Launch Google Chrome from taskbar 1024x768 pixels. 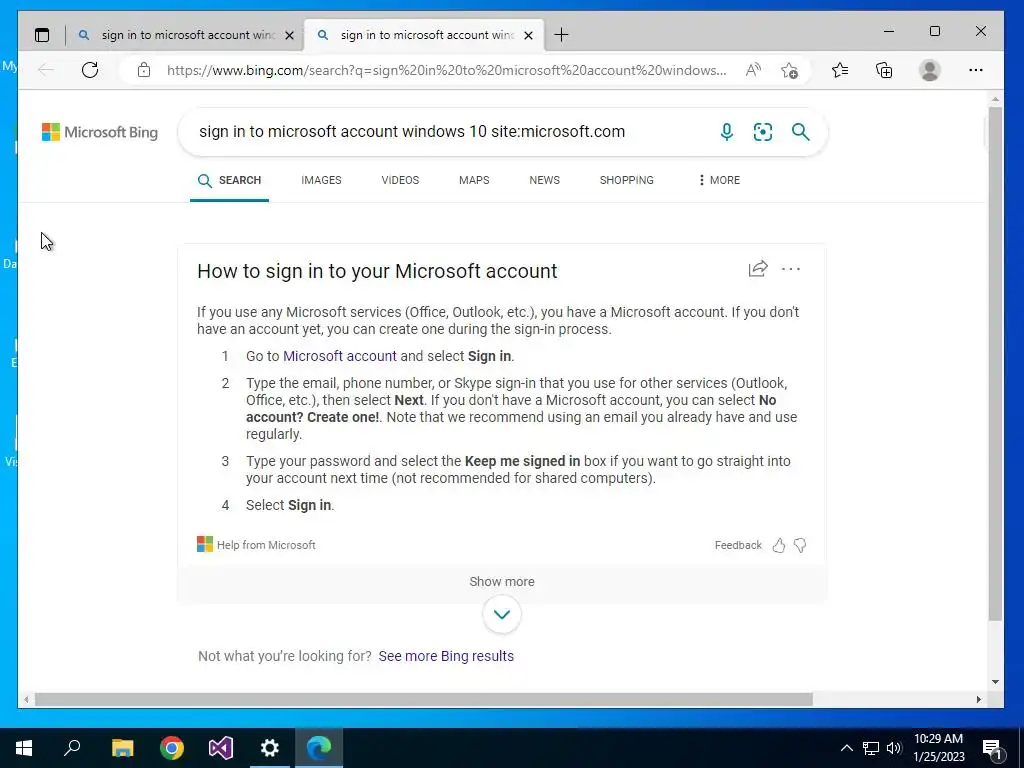pos(172,748)
